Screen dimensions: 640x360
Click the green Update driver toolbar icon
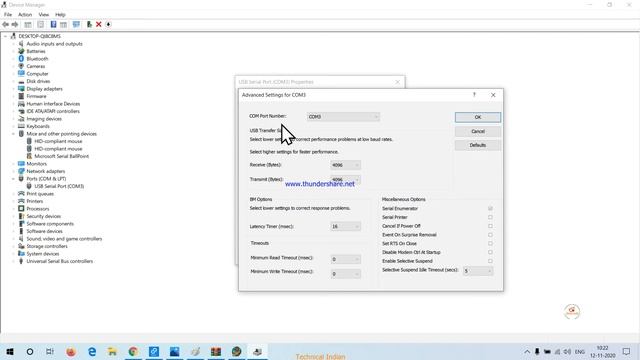click(89, 24)
